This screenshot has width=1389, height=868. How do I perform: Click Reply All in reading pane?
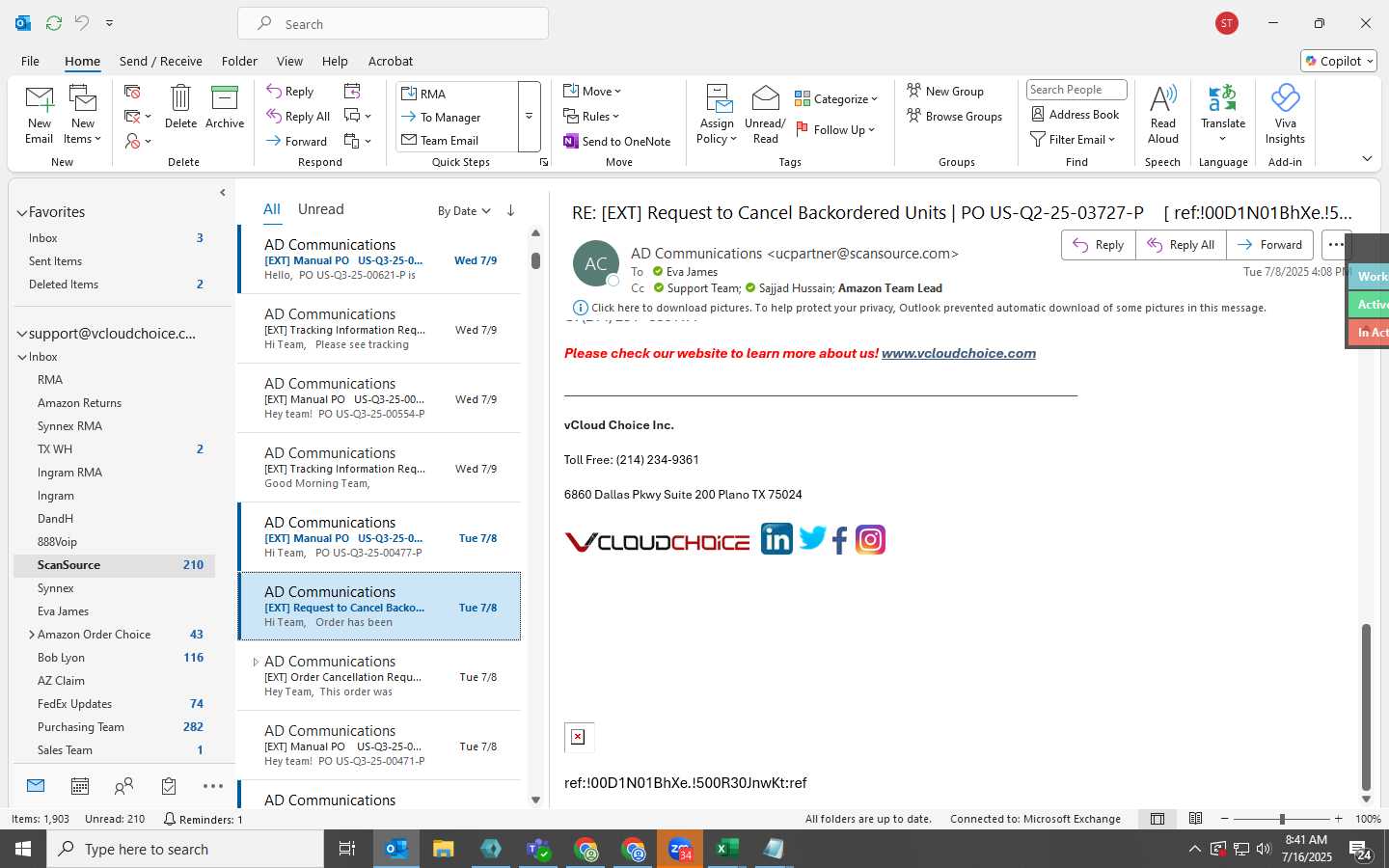click(1181, 245)
